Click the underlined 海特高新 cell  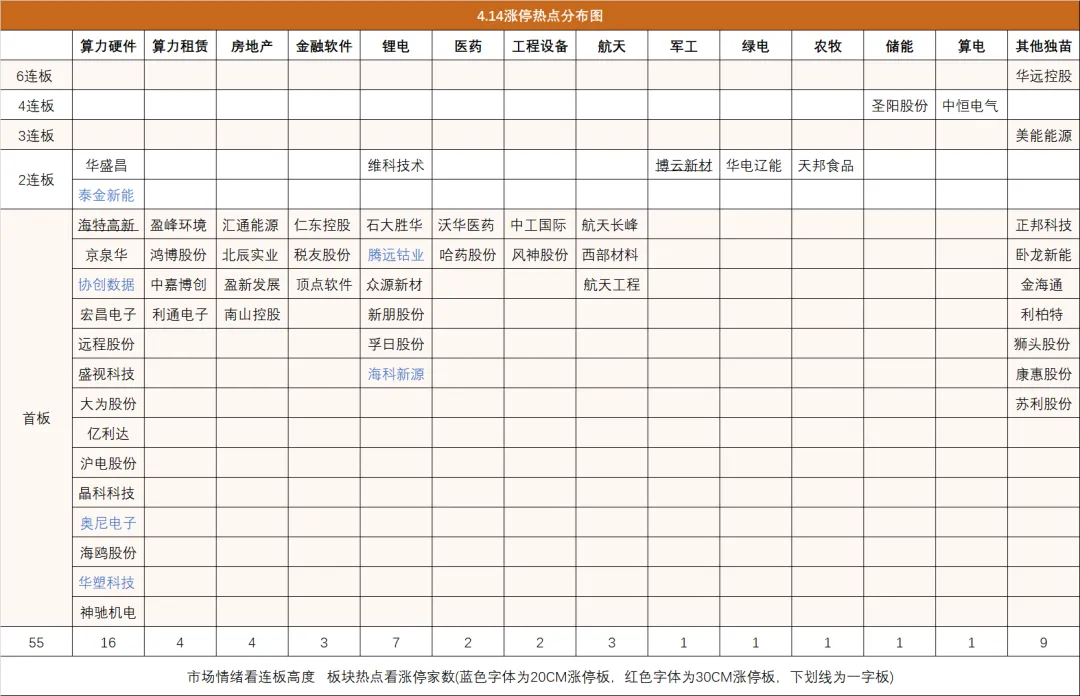[x=107, y=225]
